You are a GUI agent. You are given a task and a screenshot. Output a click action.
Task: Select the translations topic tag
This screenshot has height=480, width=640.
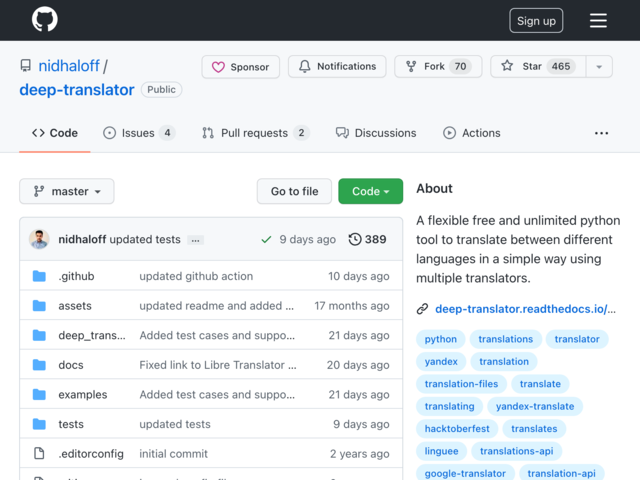click(506, 339)
